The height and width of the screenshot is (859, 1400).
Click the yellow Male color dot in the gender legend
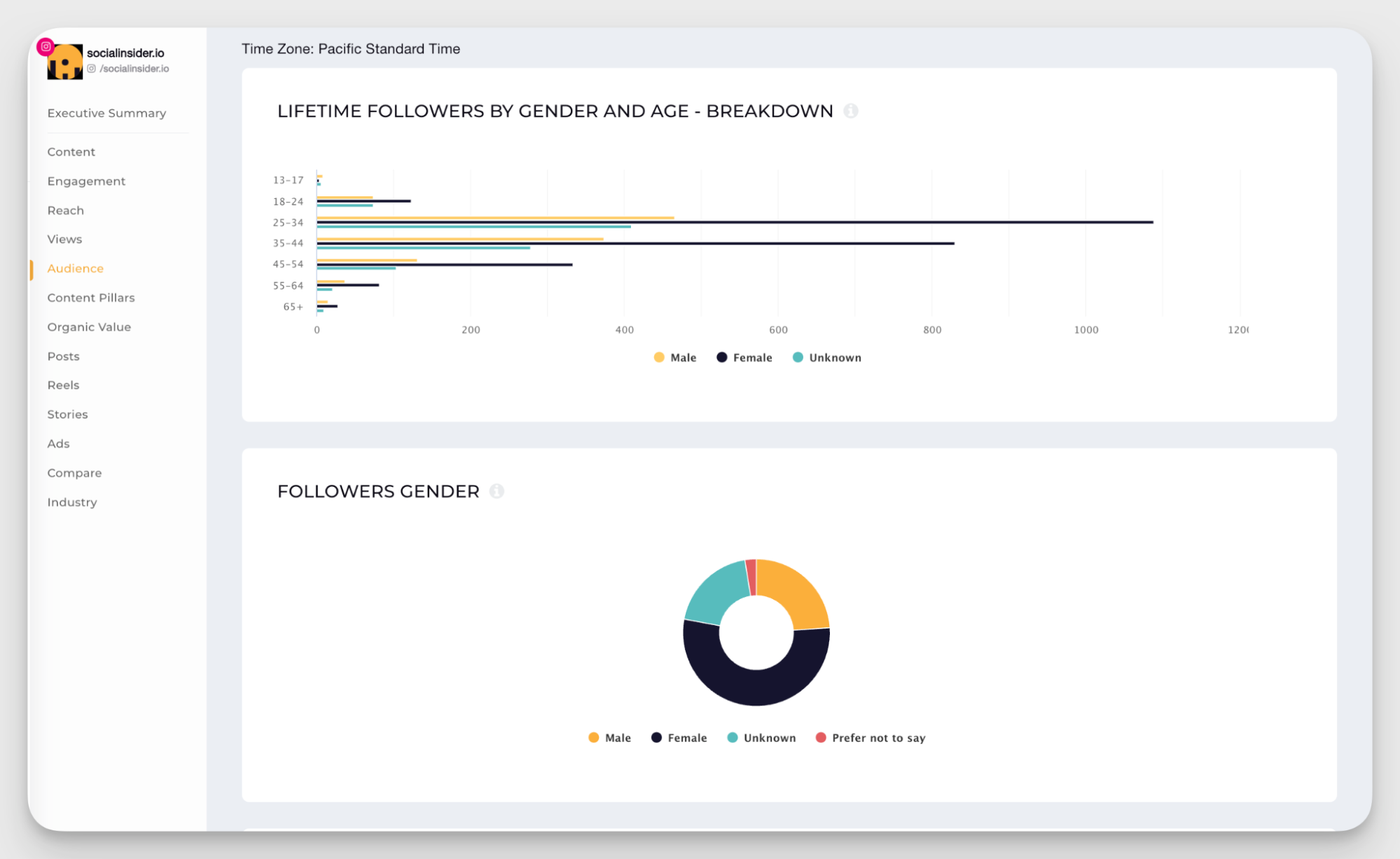[593, 737]
